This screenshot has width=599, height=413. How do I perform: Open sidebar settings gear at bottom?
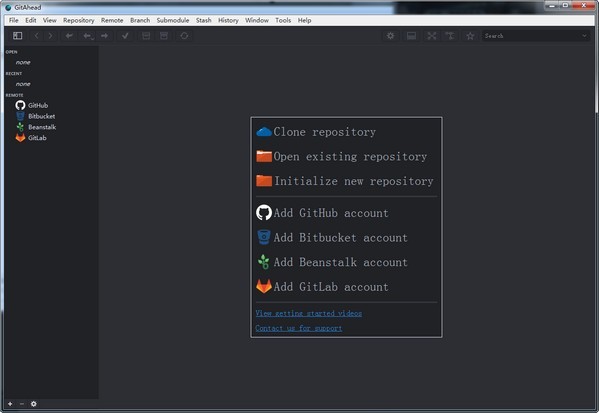tap(34, 404)
